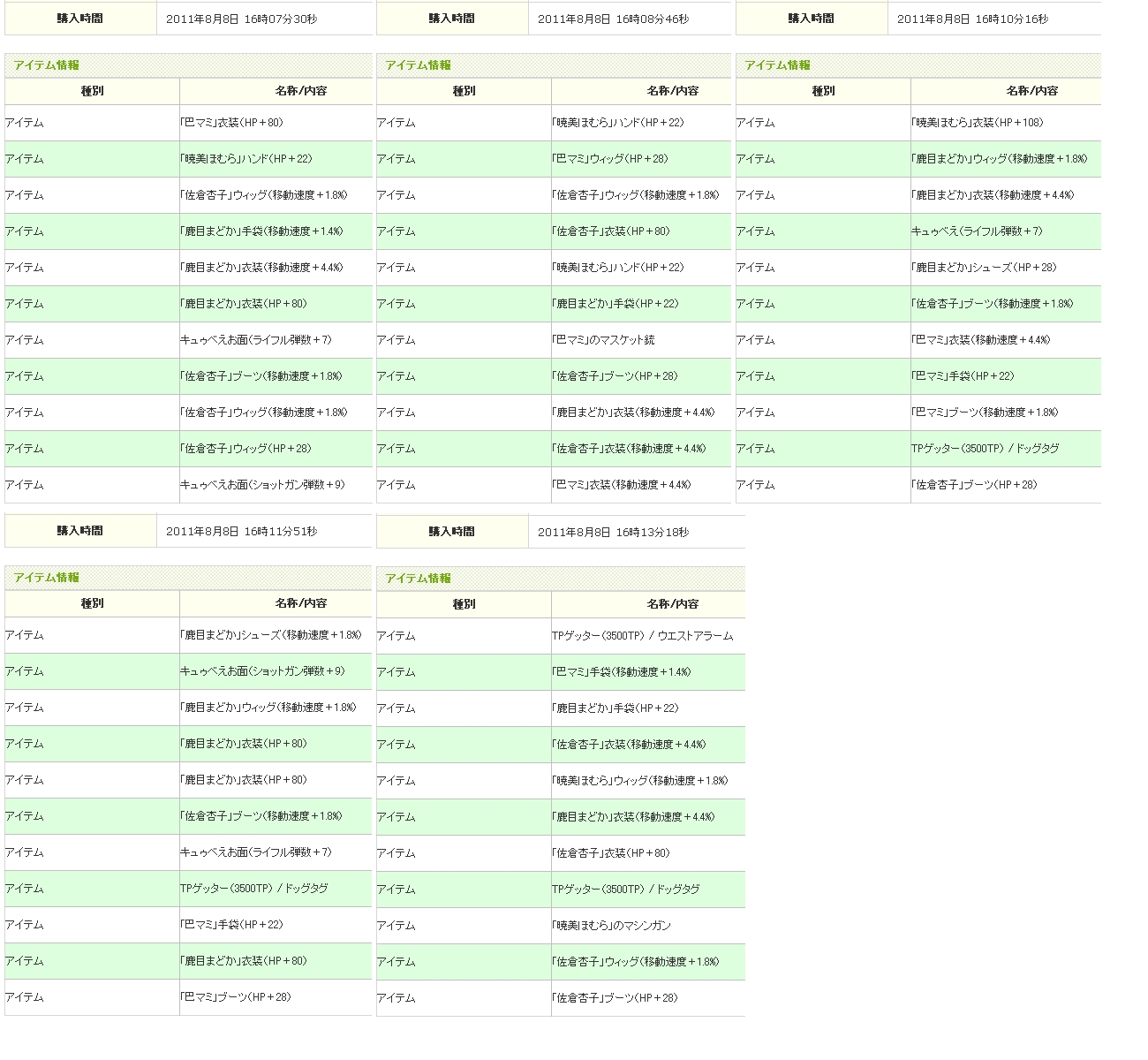Click 「巴マミ」手袋(HP+22) in the 16時10分16秒 table
Screen dimensions: 1148x1060
click(x=963, y=376)
